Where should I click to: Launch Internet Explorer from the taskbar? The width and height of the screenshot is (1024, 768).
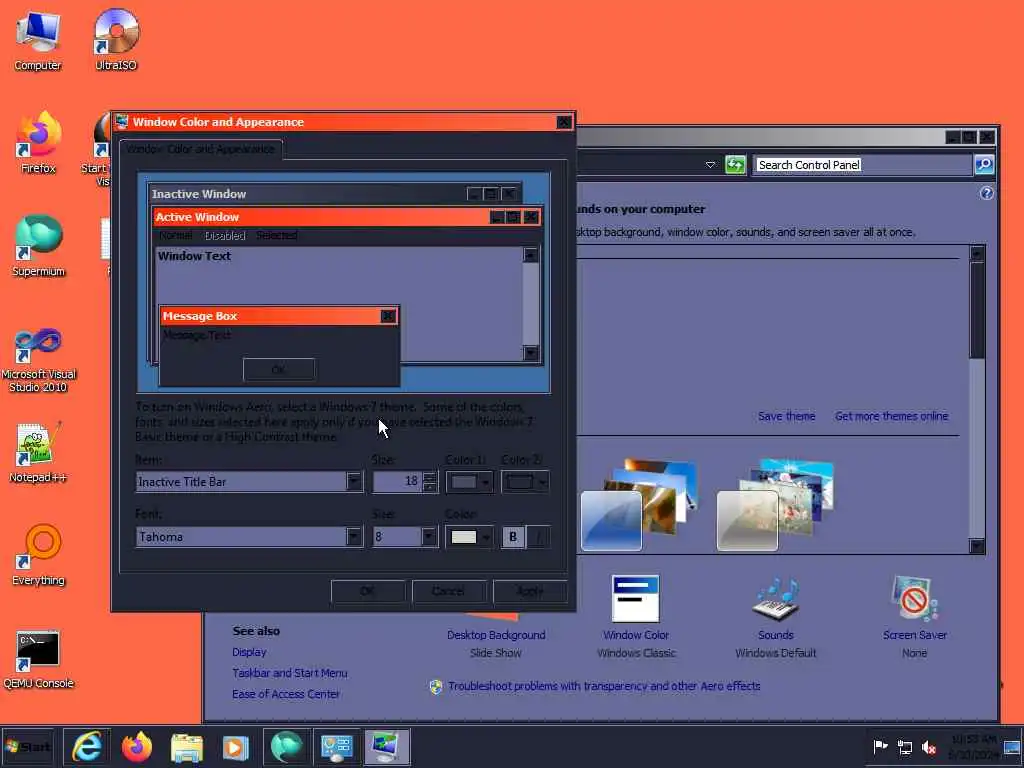(x=87, y=746)
